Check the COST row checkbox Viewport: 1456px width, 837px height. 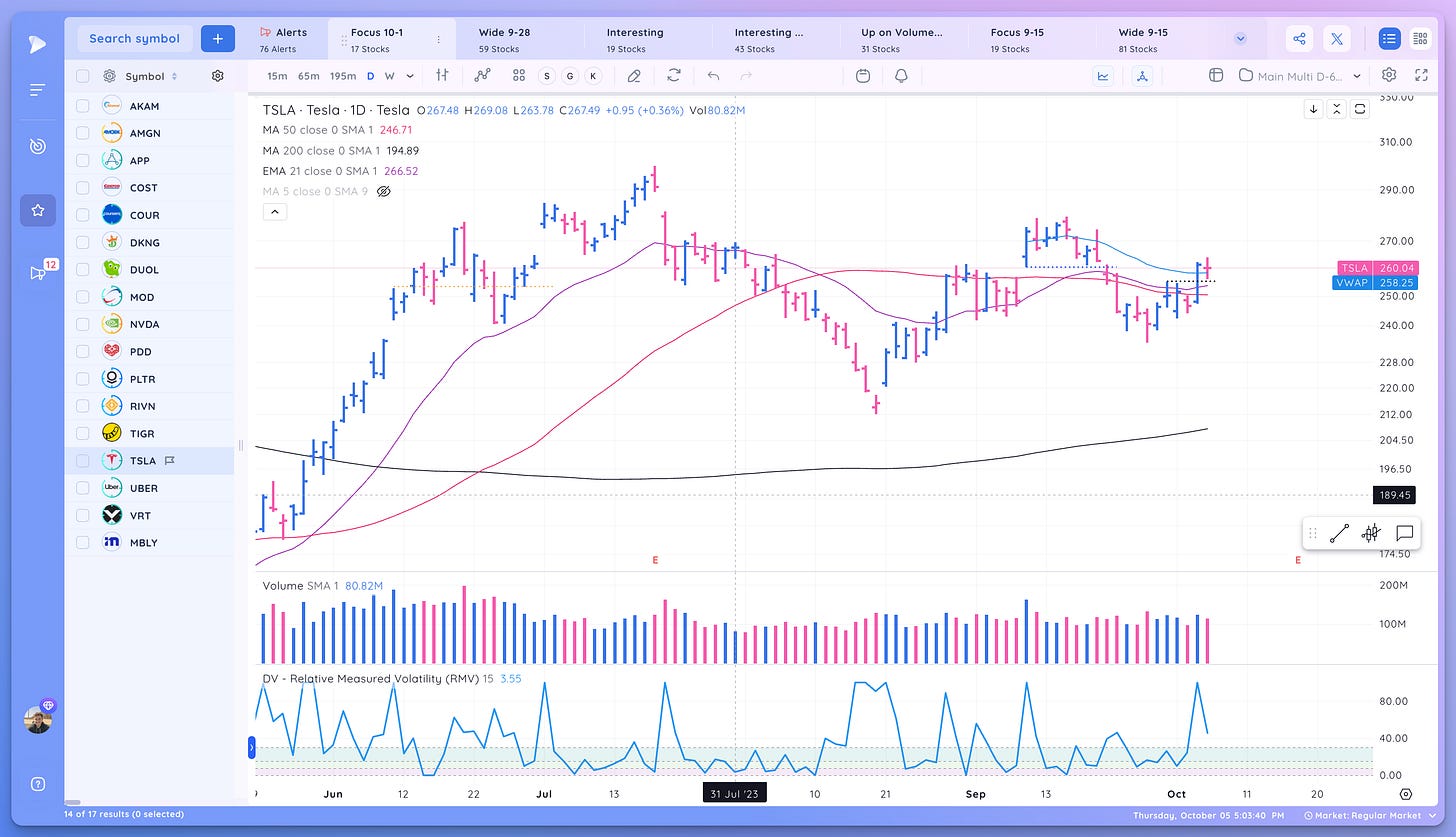pyautogui.click(x=82, y=188)
